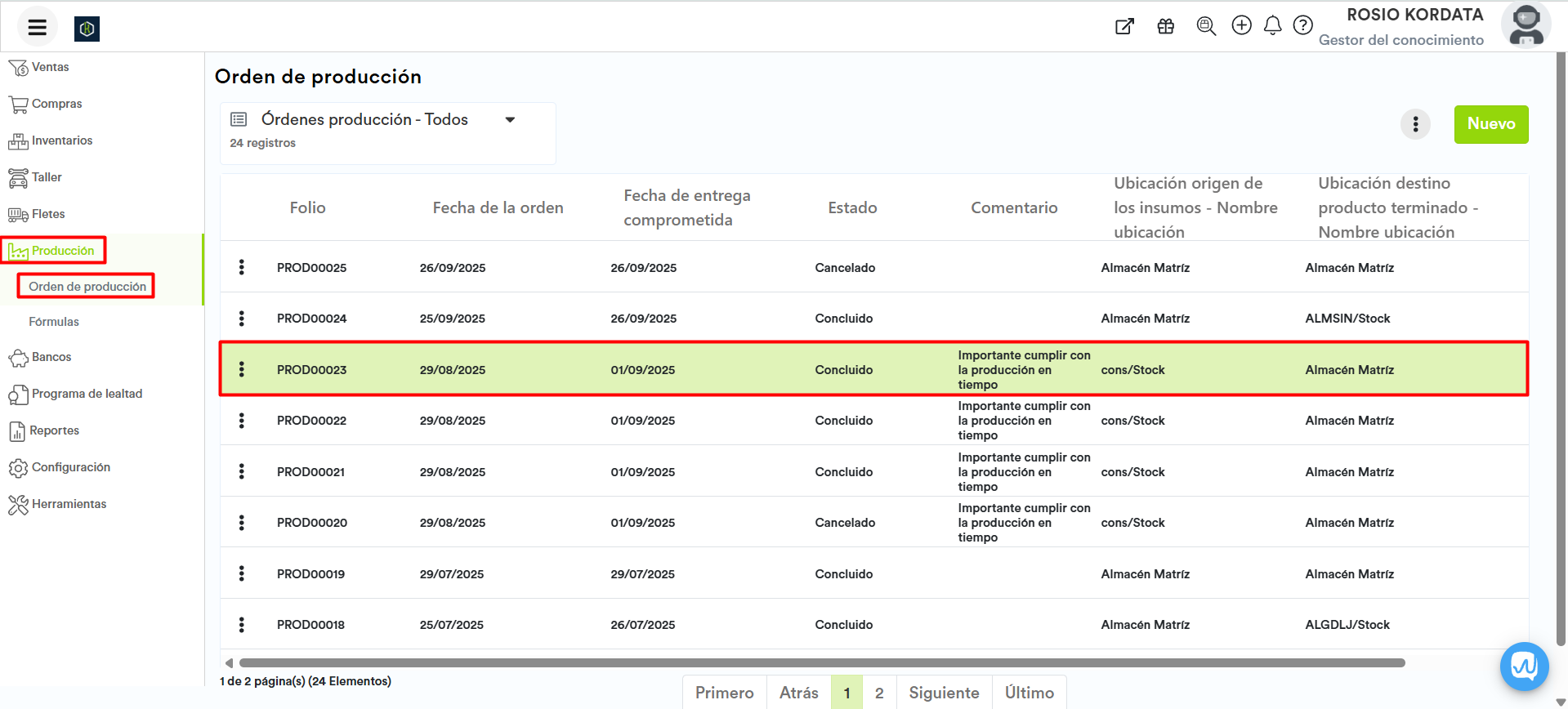Image resolution: width=1568 pixels, height=709 pixels.
Task: Select Fórmulas in the Producción submenu
Action: [x=54, y=322]
